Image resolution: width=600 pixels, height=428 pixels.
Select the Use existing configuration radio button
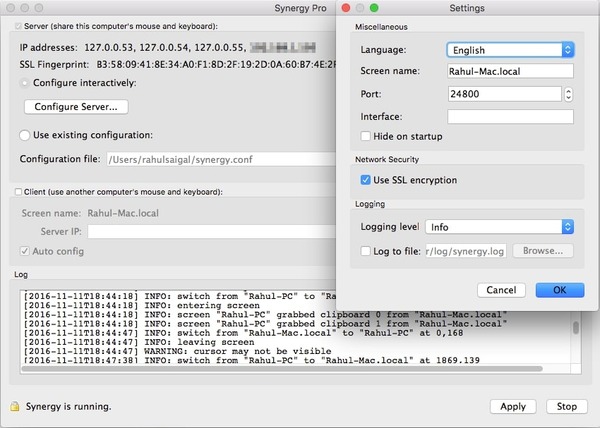(24, 135)
